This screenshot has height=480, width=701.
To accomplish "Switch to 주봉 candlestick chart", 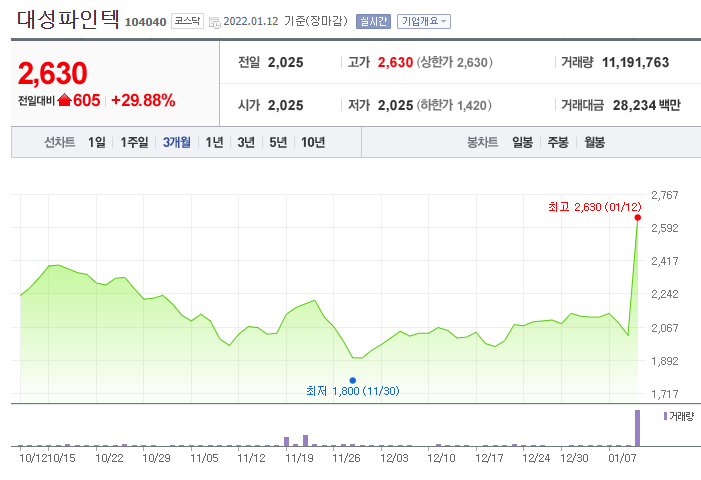I will pyautogui.click(x=558, y=142).
